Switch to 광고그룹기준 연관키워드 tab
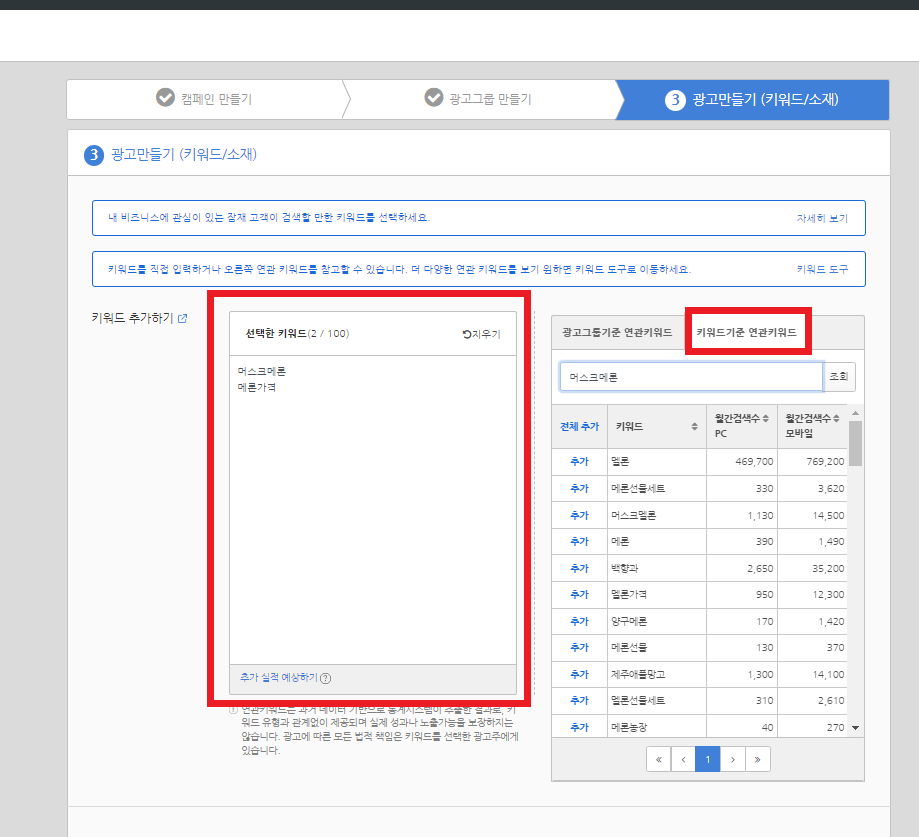This screenshot has height=837, width=919. tap(617, 332)
